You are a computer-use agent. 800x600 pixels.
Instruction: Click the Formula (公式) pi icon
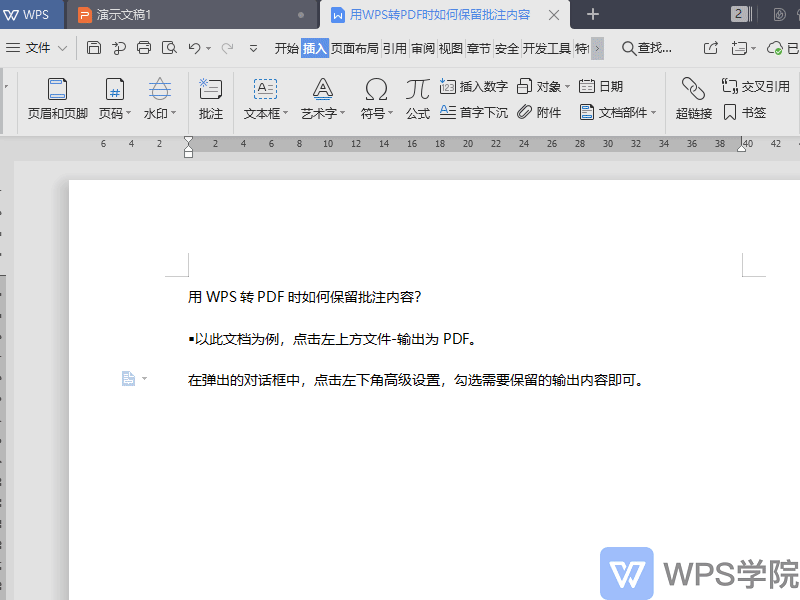tap(417, 99)
